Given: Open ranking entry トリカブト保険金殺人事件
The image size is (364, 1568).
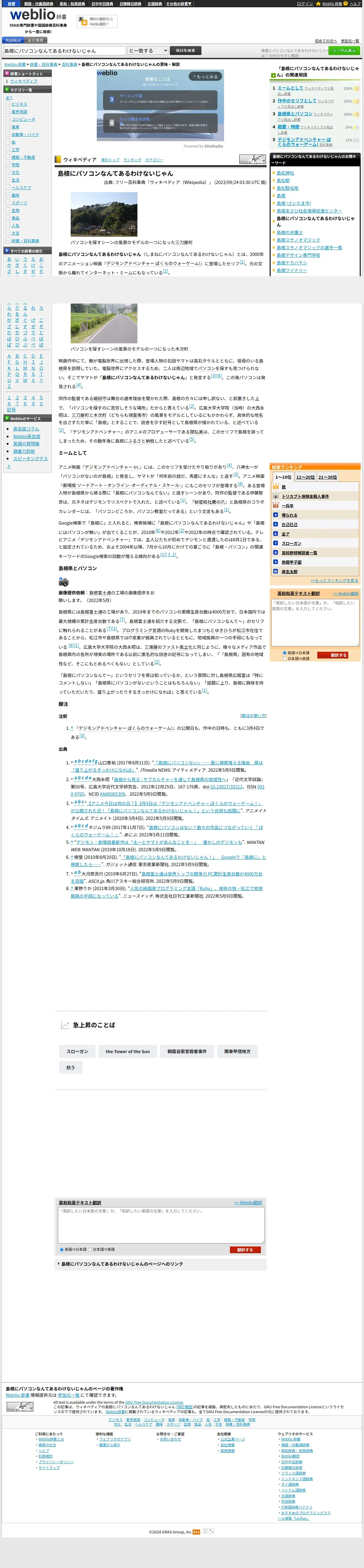Looking at the screenshot, I should [305, 497].
